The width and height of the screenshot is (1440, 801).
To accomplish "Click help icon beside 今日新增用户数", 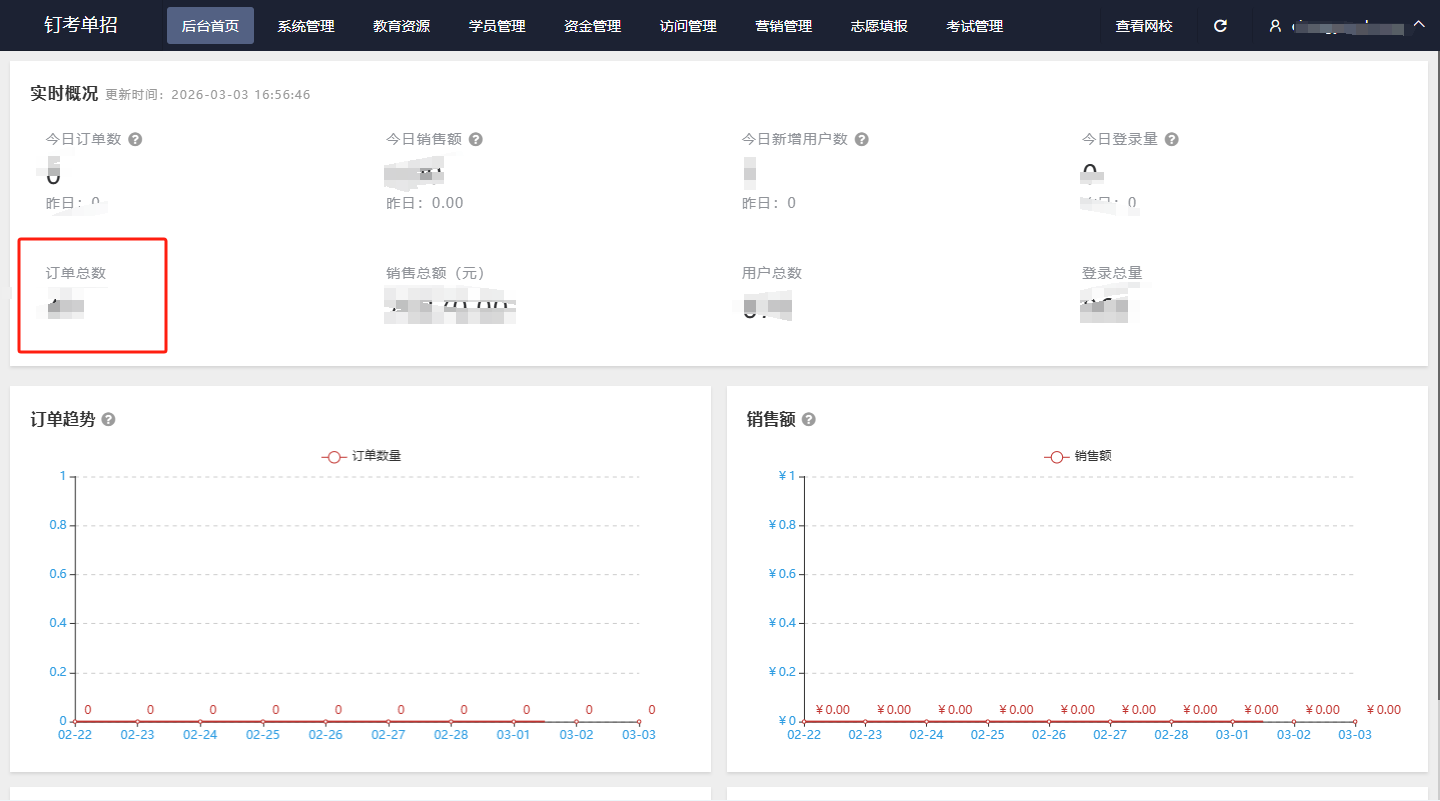I will point(861,139).
